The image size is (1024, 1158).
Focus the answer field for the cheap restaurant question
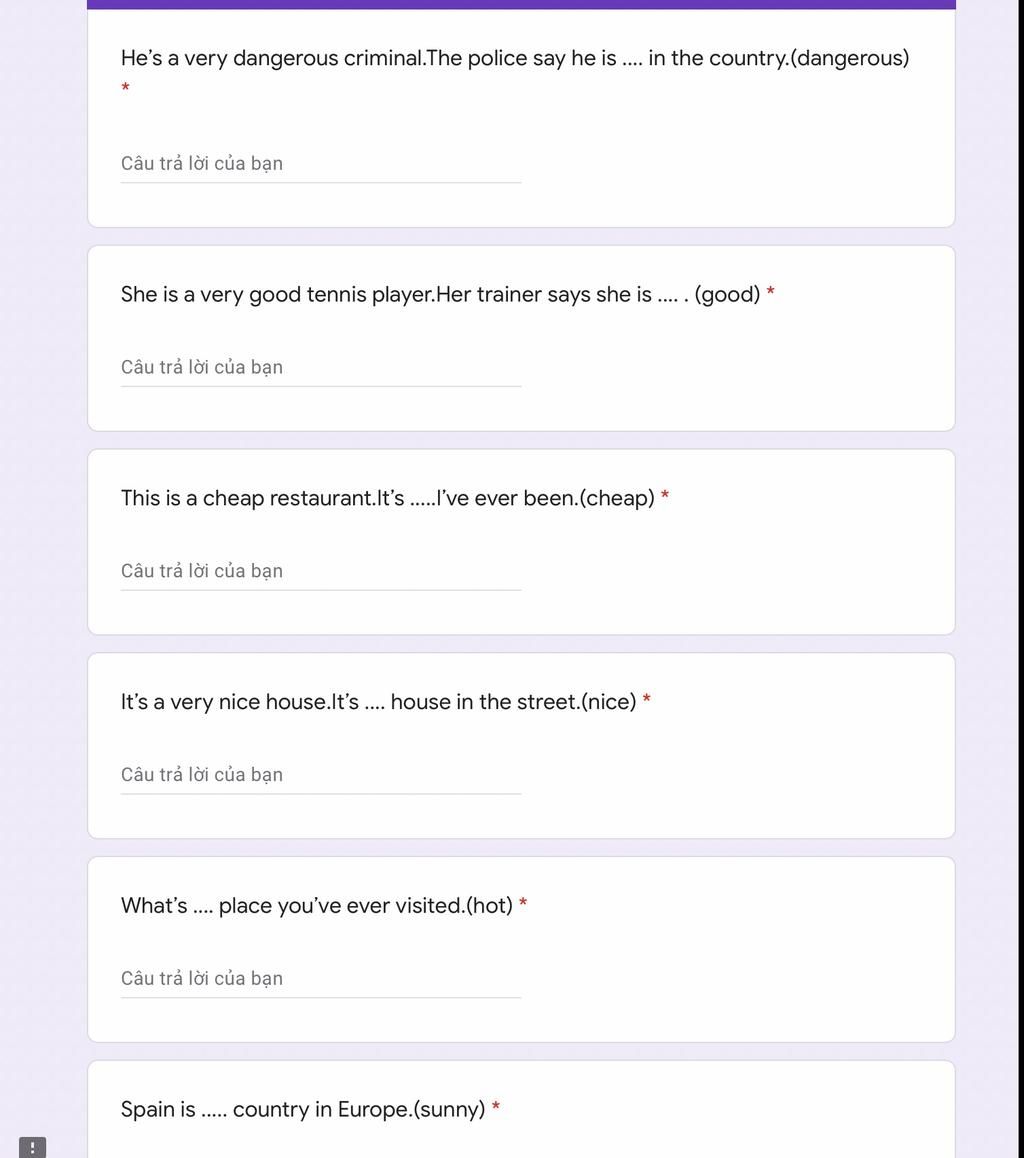320,572
